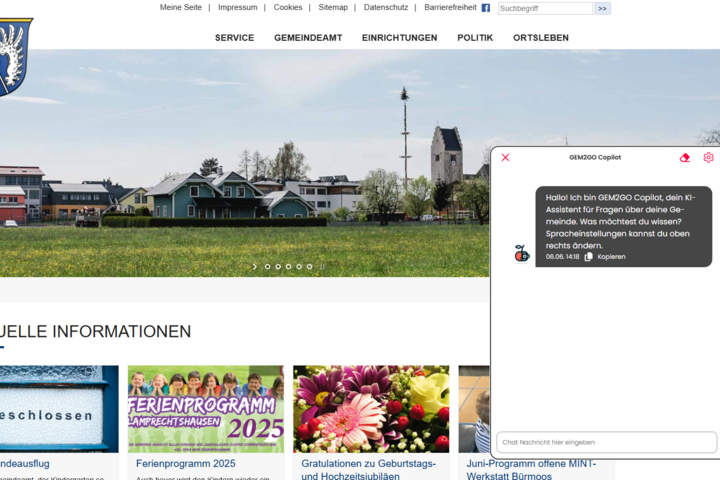The width and height of the screenshot is (720, 480).
Task: Click the GEM2GO Copilot bot avatar
Action: (522, 254)
